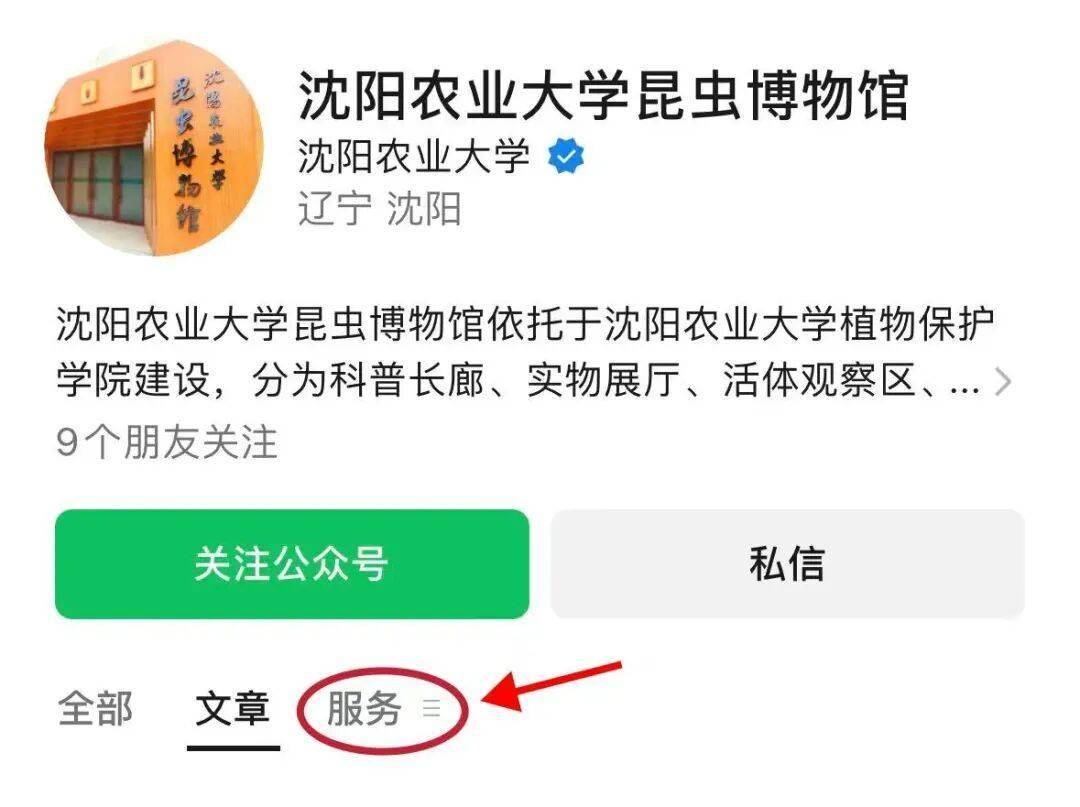This screenshot has width=1080, height=807.
Task: Switch to the circled 服务 tab
Action: click(x=364, y=709)
